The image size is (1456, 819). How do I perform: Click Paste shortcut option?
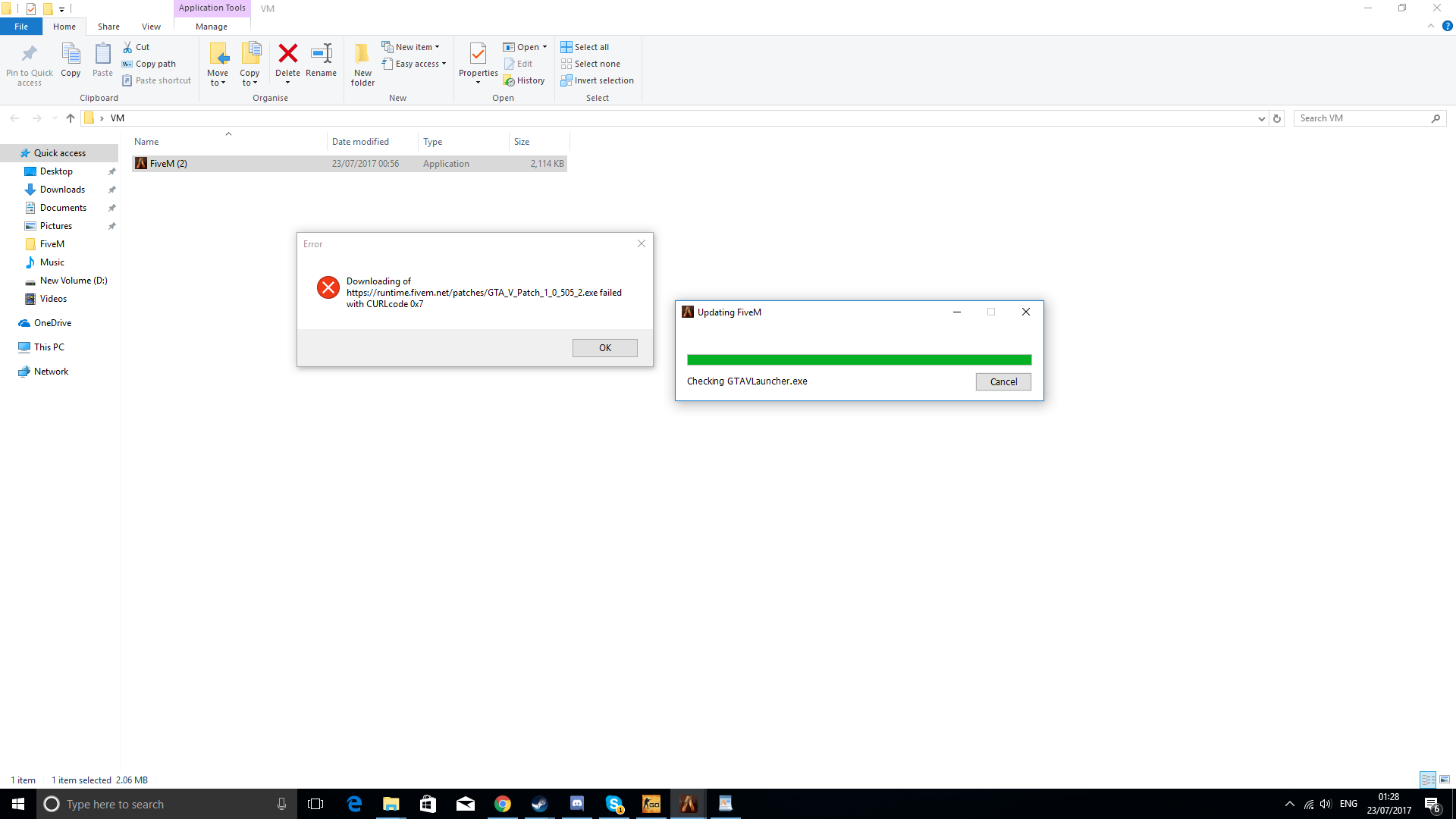(157, 80)
